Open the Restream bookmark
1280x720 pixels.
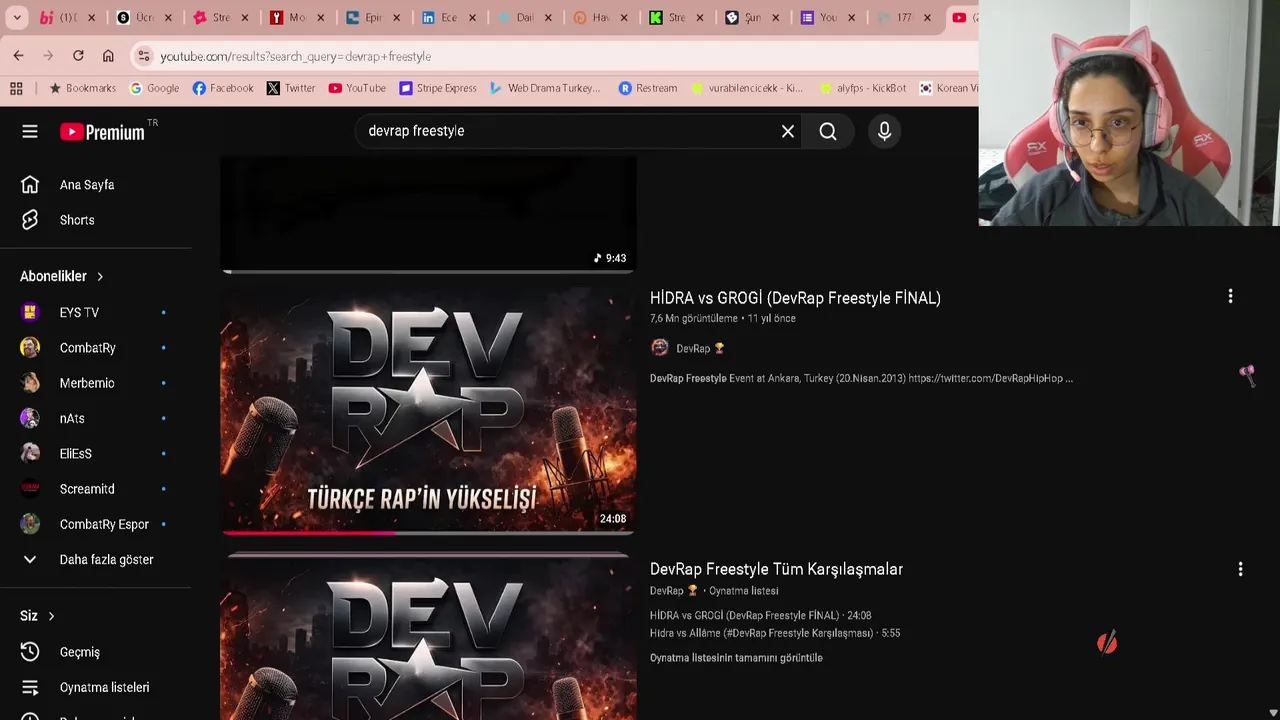[647, 88]
